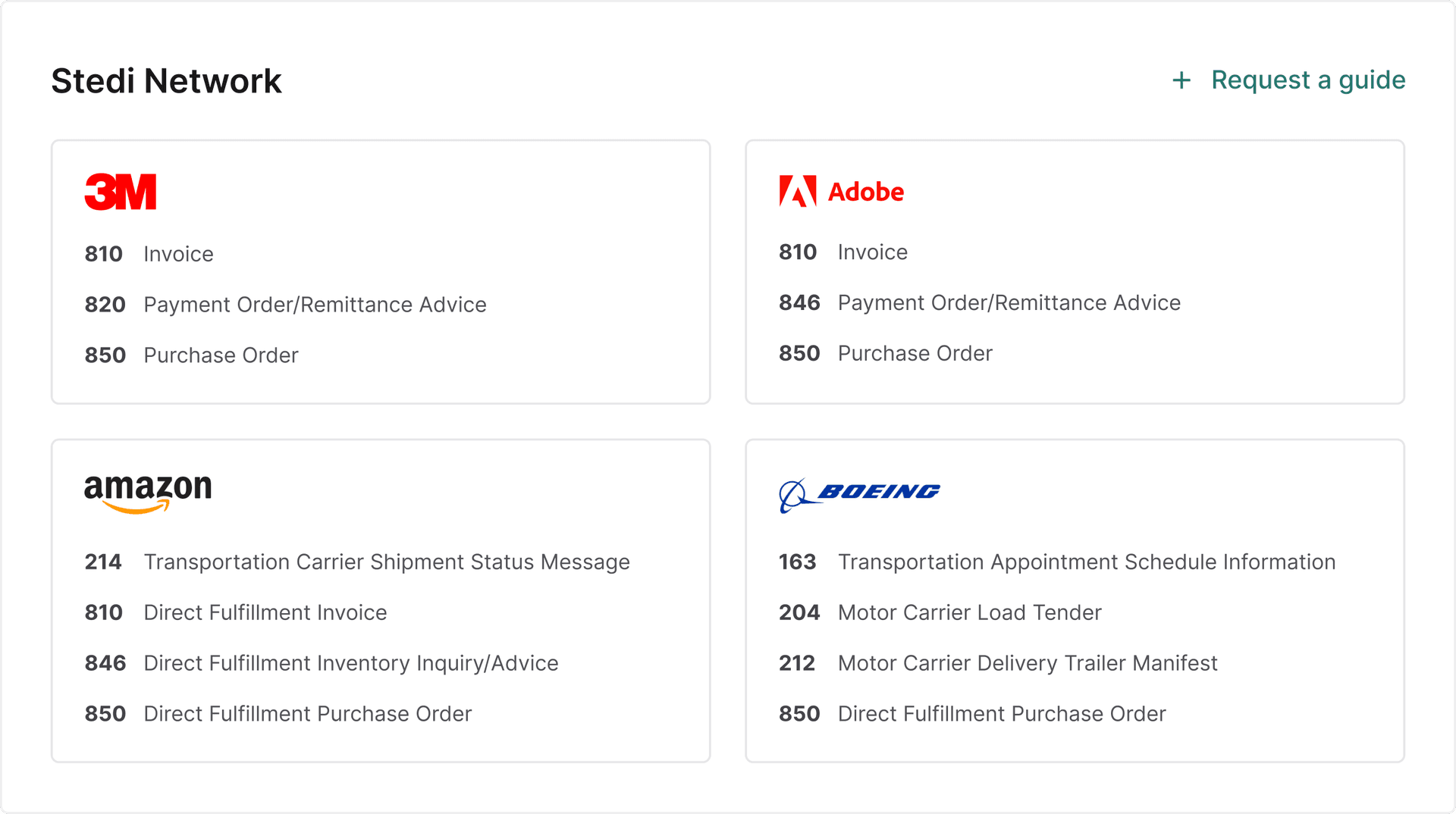Viewport: 1456px width, 814px height.
Task: Open 3M's 850 Purchase Order guide
Action: pos(192,355)
